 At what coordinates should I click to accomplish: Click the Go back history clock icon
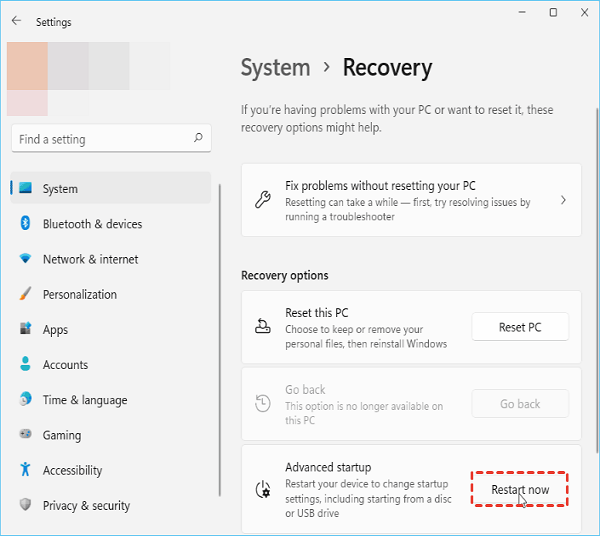pos(263,403)
